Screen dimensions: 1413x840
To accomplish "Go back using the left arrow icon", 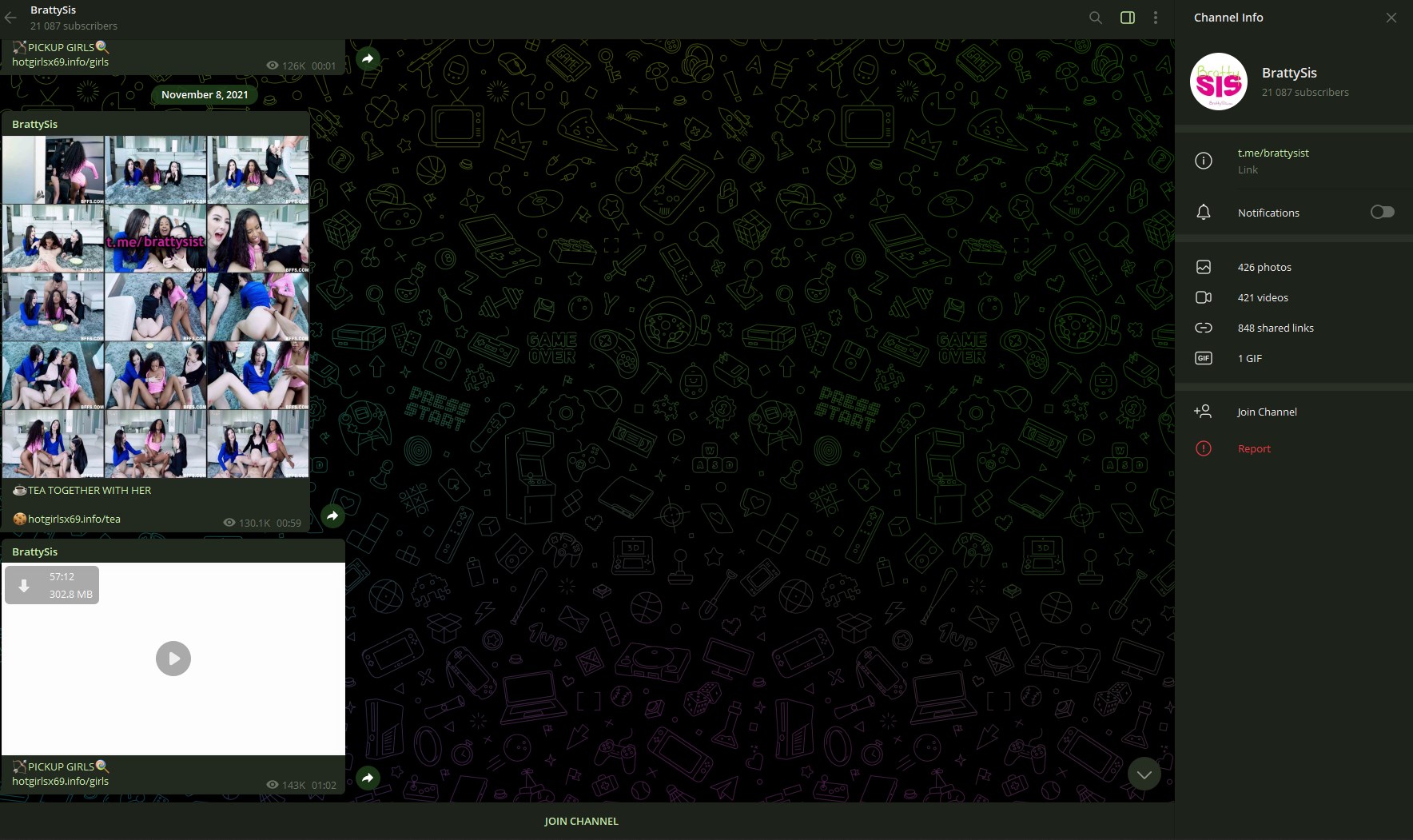I will 10,18.
